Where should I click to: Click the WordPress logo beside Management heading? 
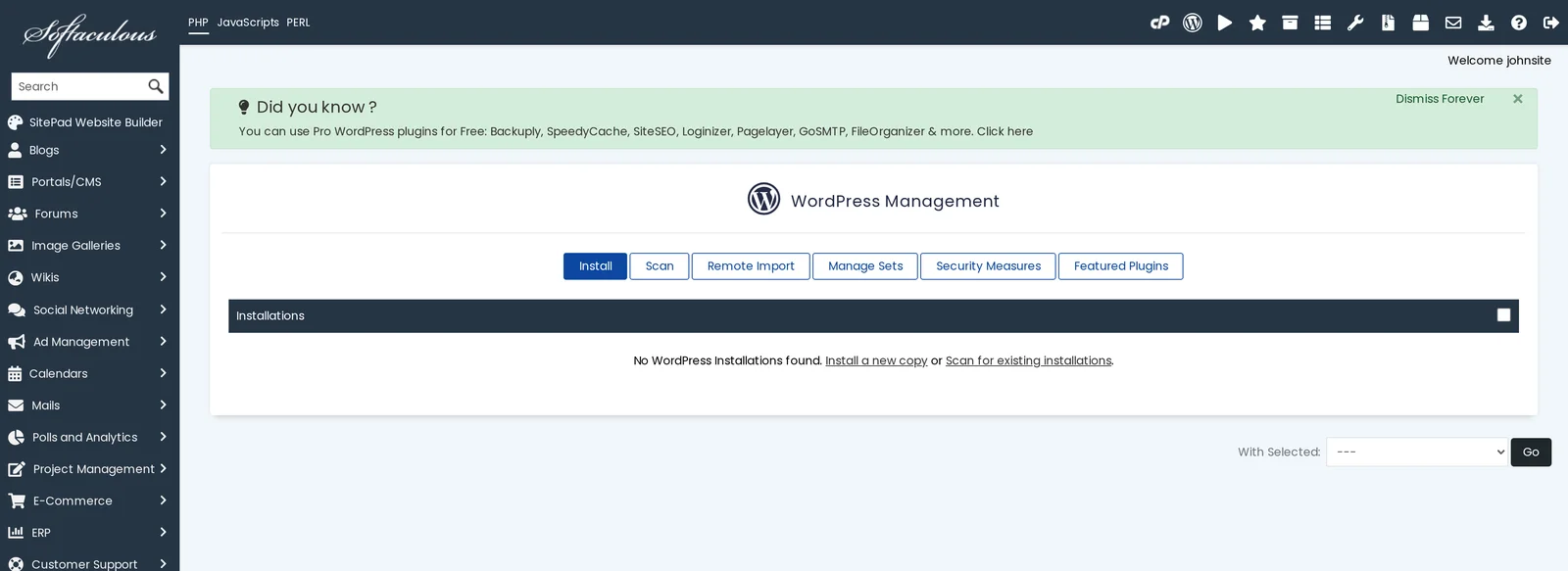coord(763,199)
